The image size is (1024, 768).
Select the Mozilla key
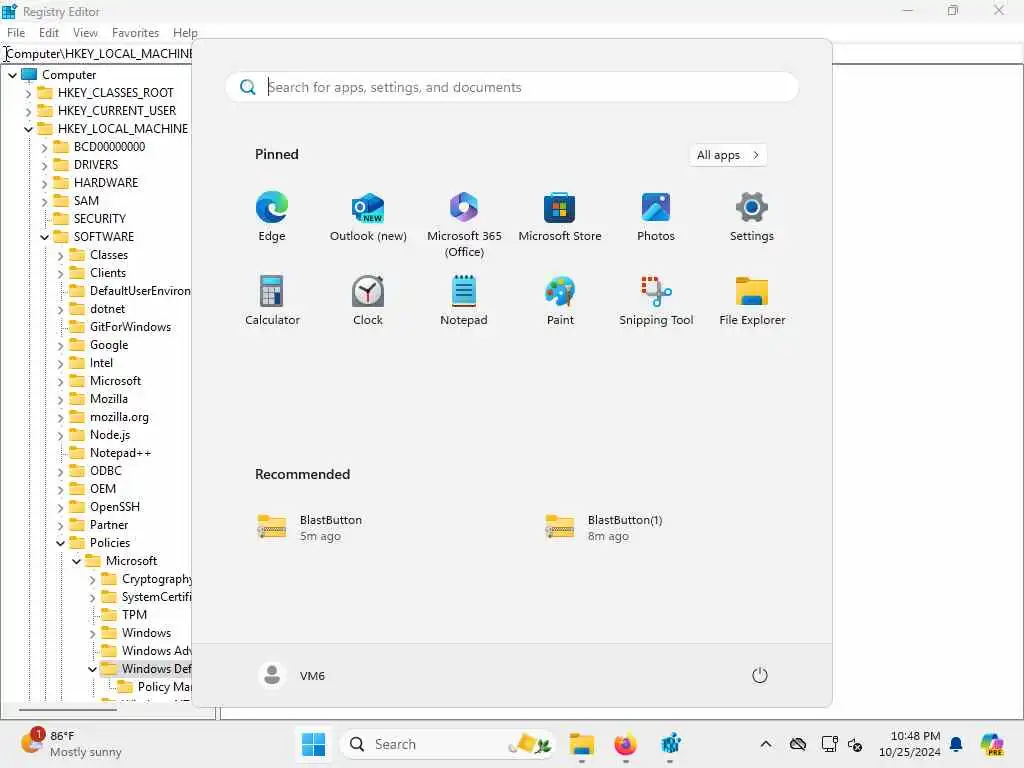tap(108, 398)
